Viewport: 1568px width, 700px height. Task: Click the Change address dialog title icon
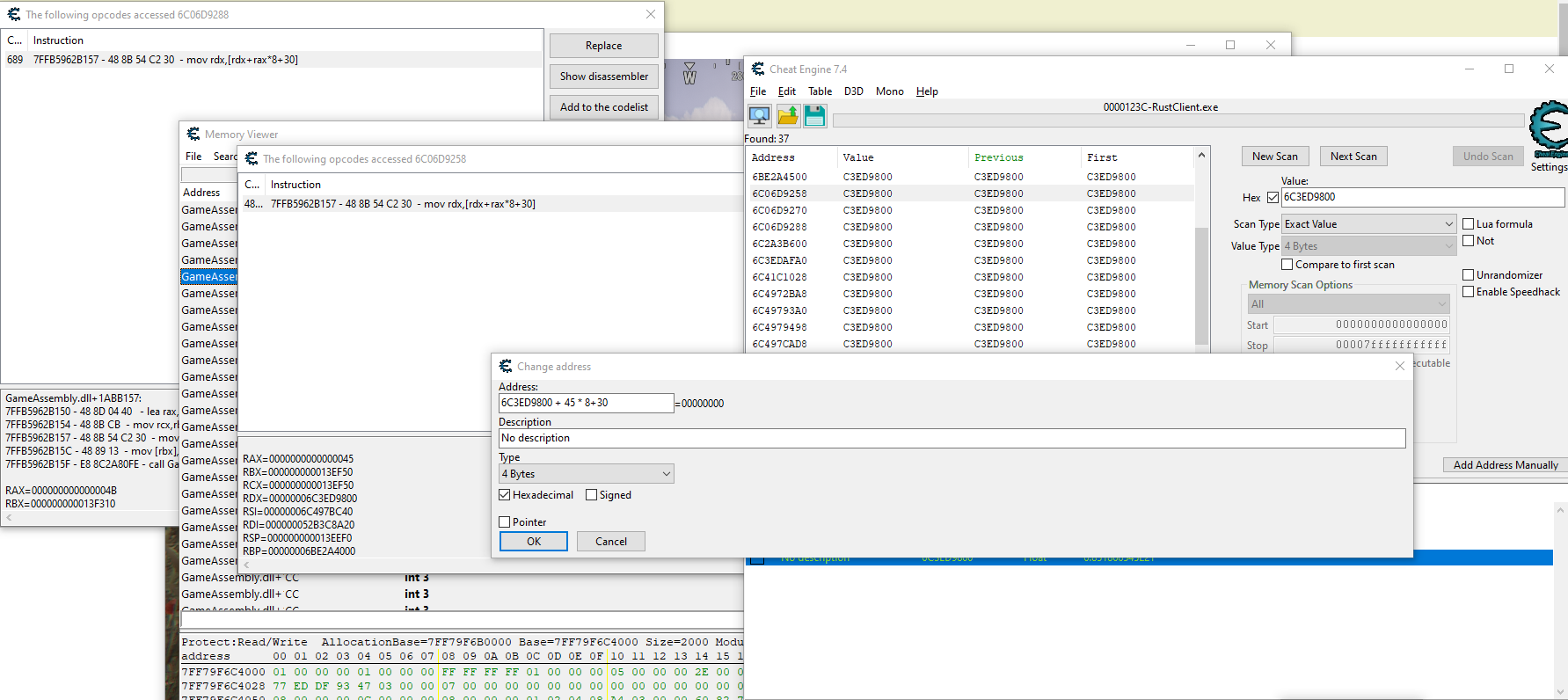point(506,366)
